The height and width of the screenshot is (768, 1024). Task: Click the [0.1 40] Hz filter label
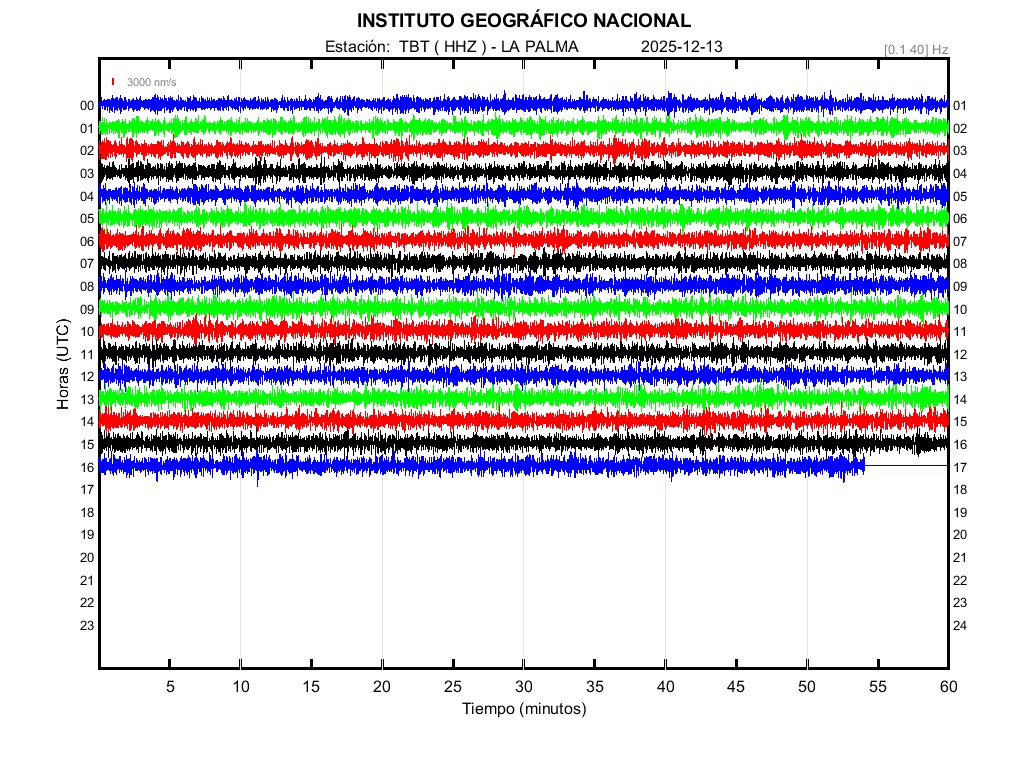[915, 48]
